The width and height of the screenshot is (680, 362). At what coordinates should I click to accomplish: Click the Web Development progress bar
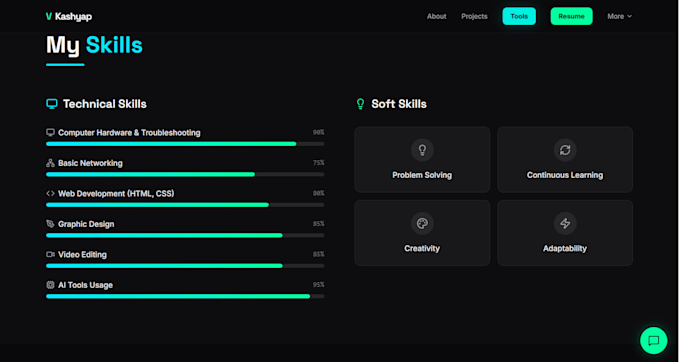click(x=185, y=205)
